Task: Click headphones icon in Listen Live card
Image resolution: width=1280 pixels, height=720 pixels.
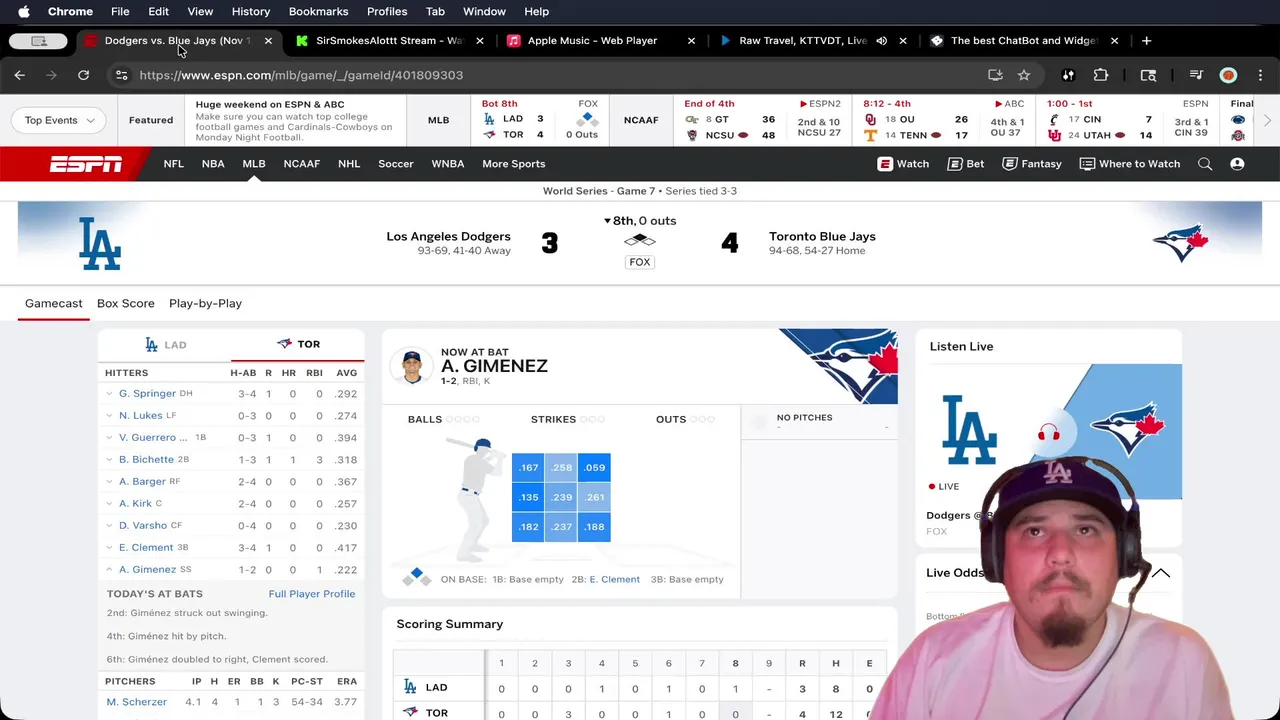Action: (1048, 432)
